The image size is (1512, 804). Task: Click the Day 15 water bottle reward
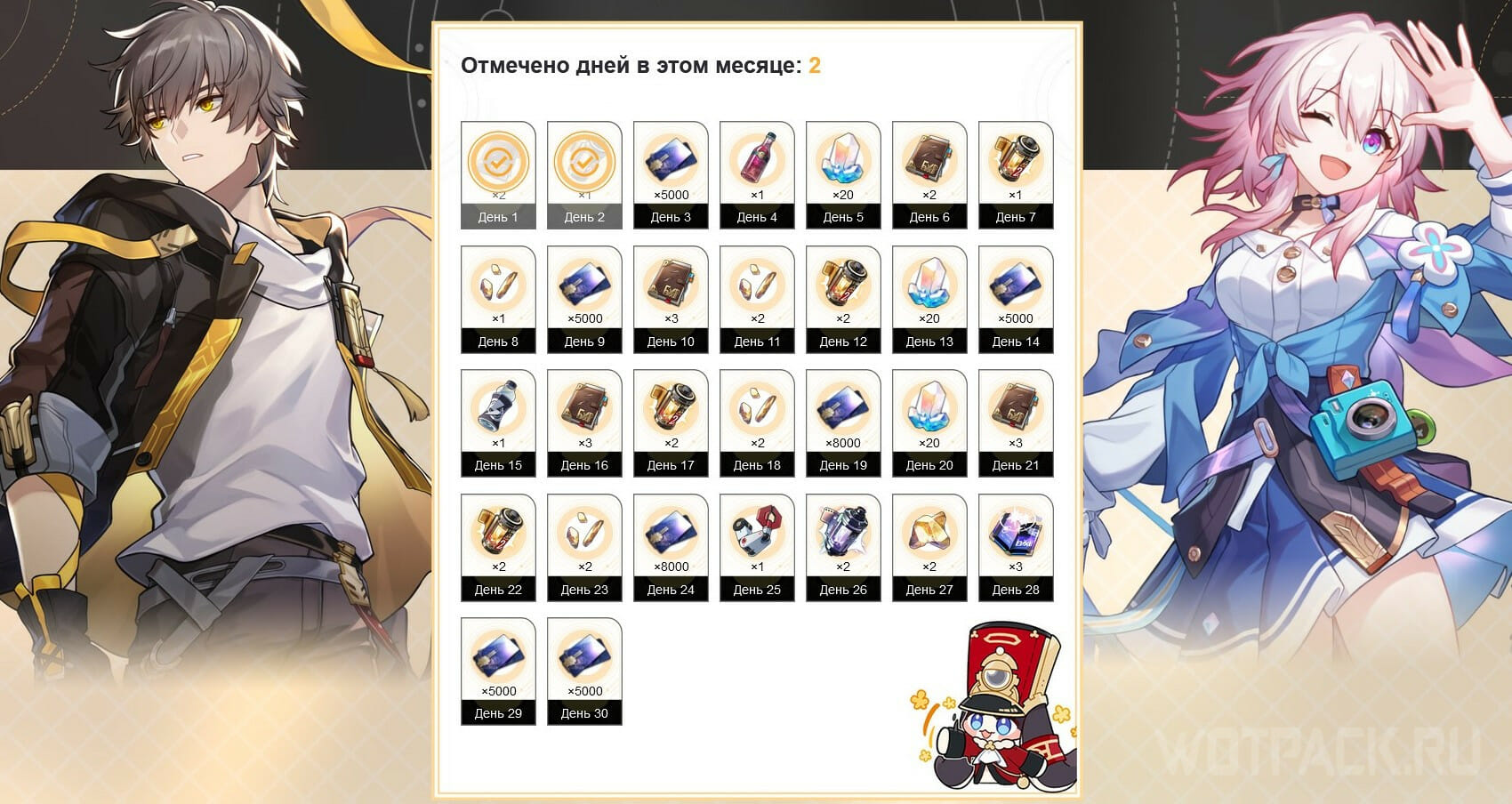pos(498,423)
